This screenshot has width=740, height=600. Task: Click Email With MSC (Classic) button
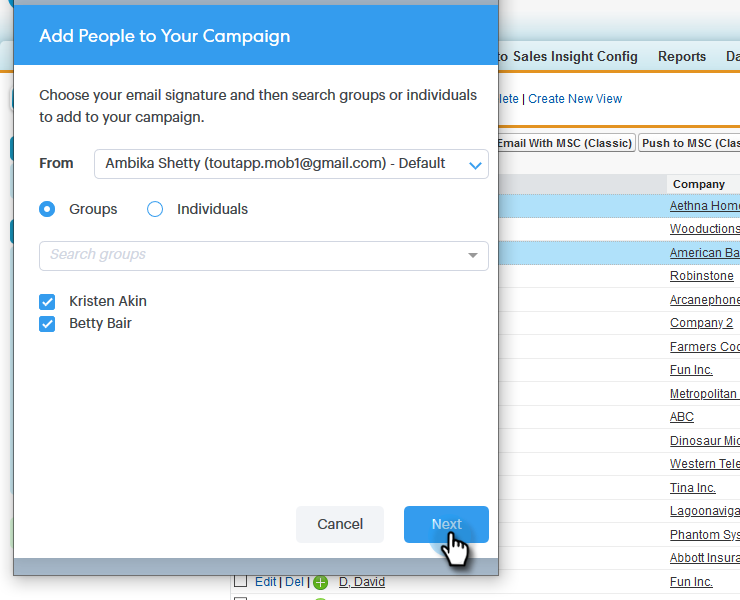pyautogui.click(x=565, y=143)
